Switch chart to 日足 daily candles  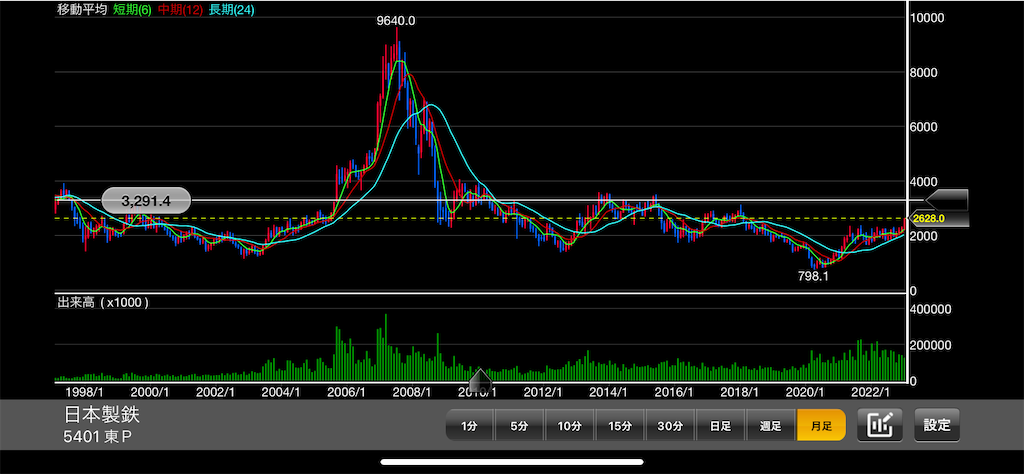720,426
